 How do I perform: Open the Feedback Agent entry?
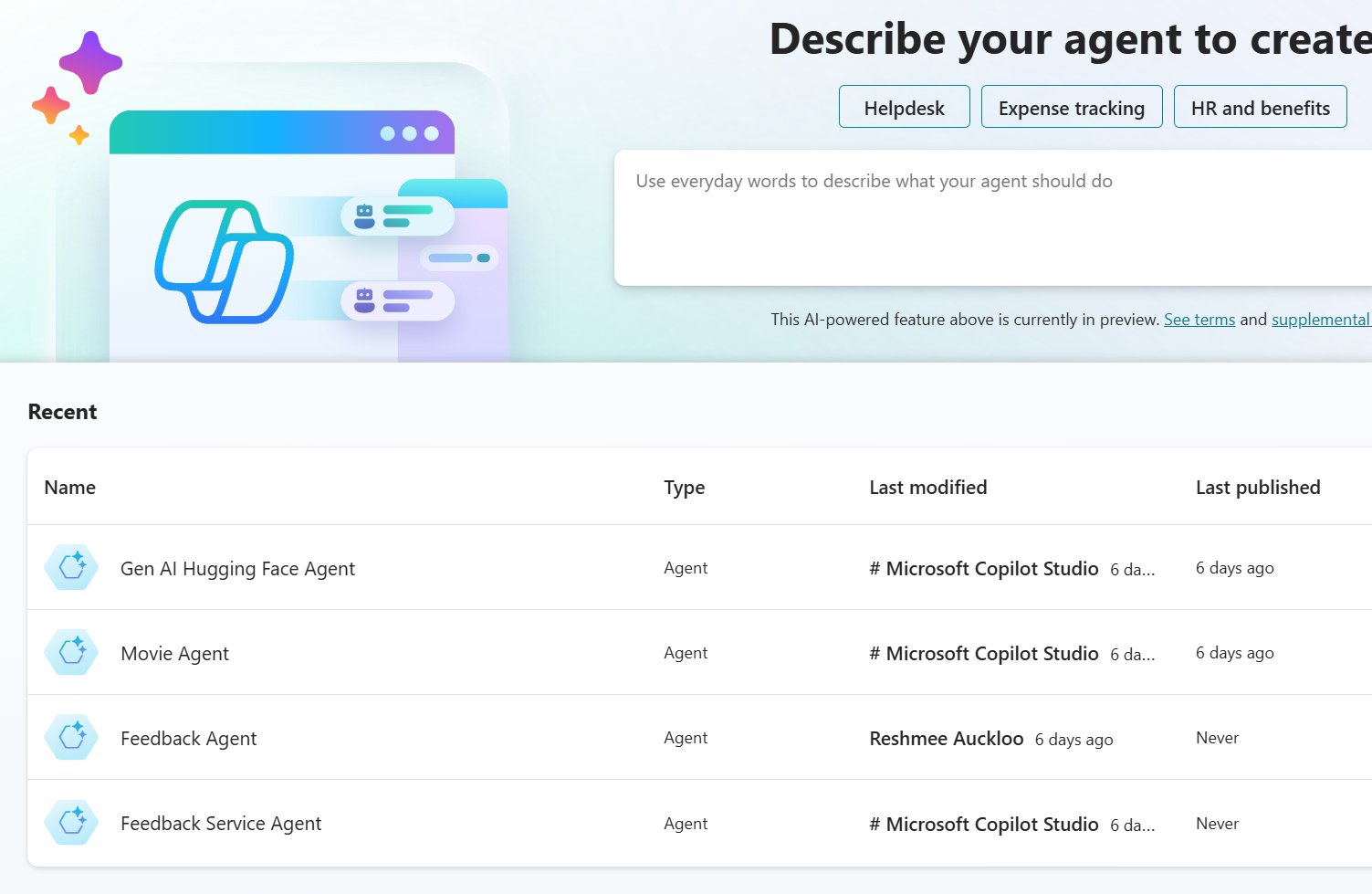[x=188, y=739]
